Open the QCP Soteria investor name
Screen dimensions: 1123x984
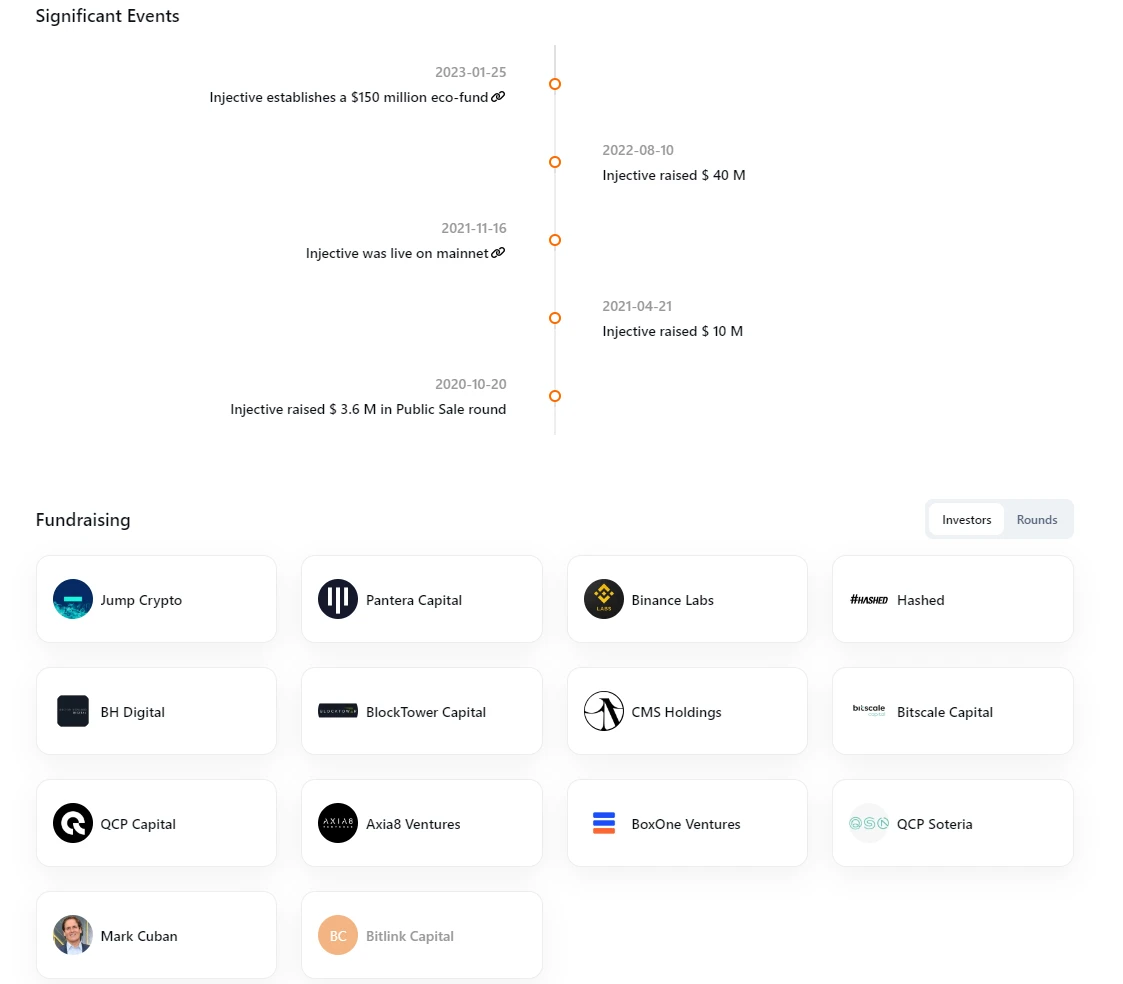pos(934,824)
